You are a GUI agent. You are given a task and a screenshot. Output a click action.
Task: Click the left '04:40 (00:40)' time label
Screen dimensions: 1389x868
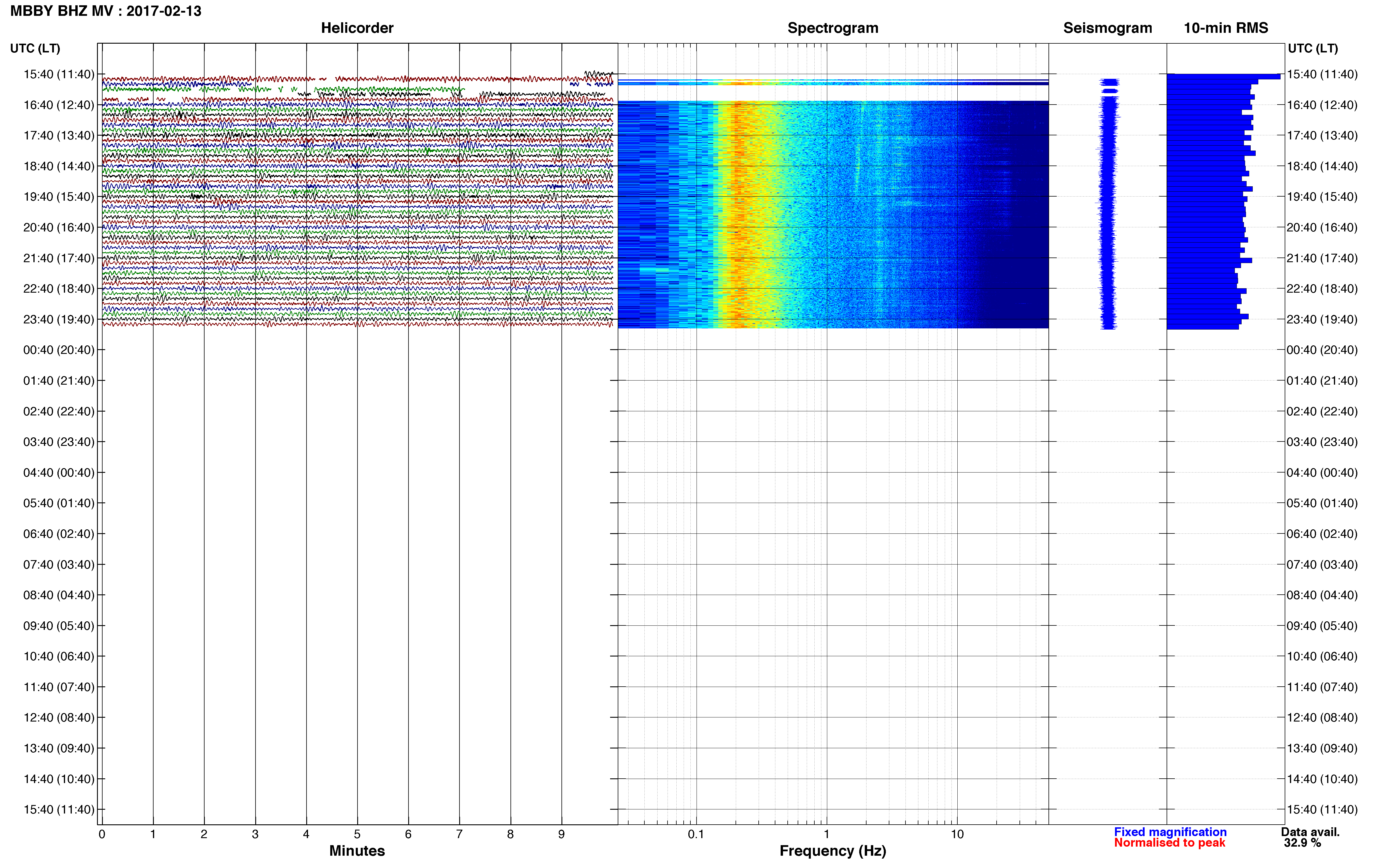[59, 473]
